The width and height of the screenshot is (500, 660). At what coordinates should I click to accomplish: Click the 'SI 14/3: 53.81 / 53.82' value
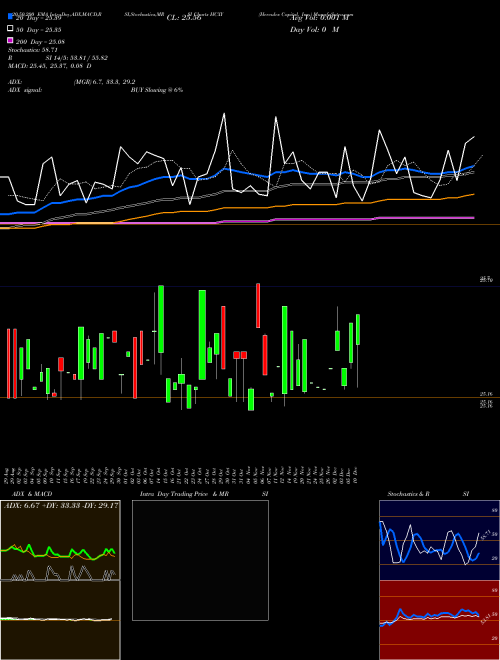(x=77, y=58)
